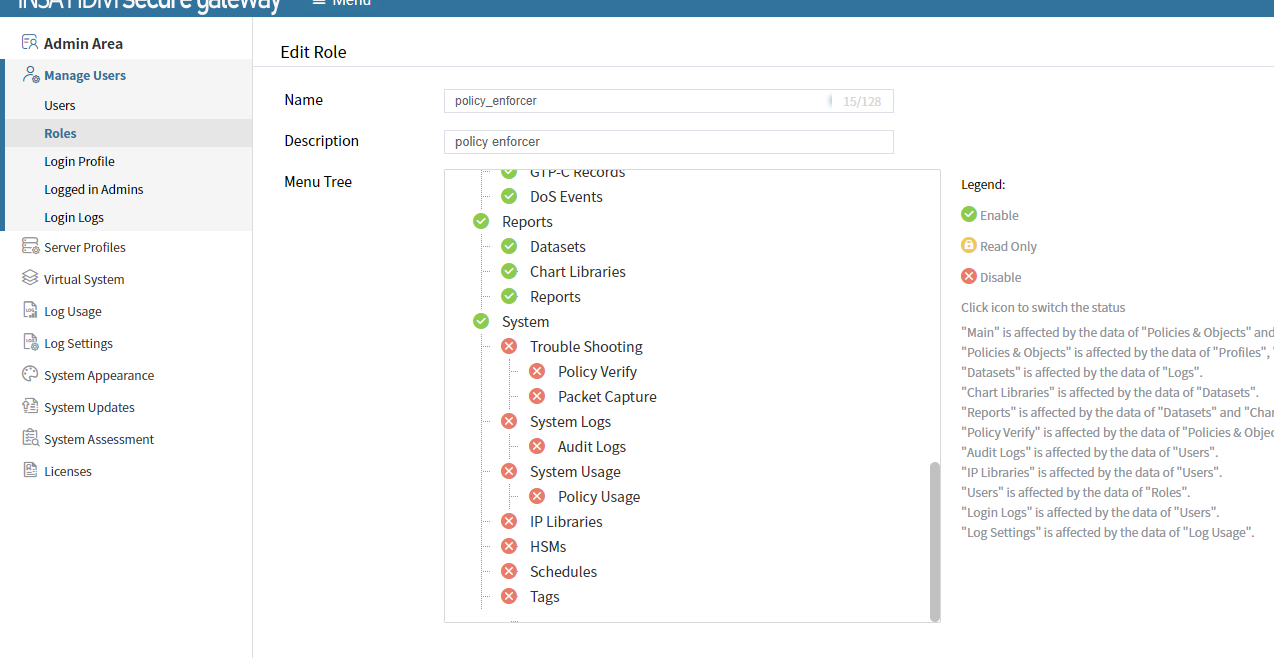The image size is (1274, 658).
Task: Click the Licenses icon
Action: click(30, 471)
